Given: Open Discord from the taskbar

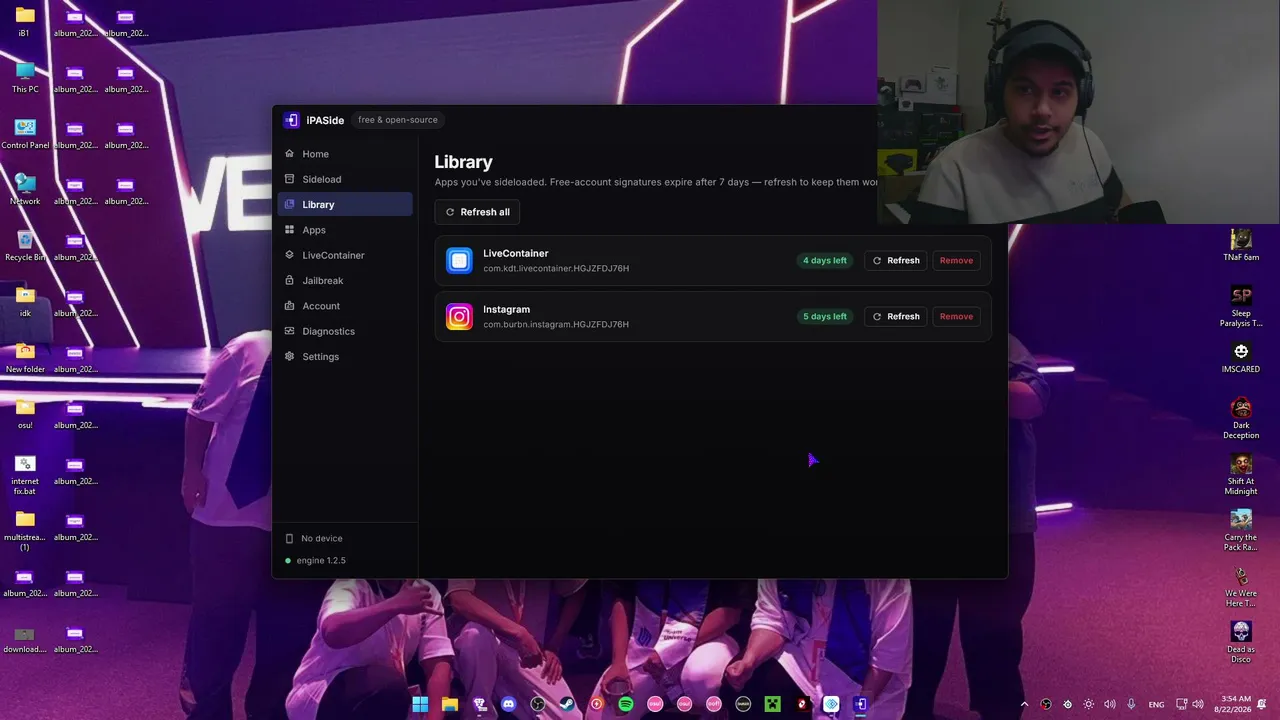Looking at the screenshot, I should point(508,704).
